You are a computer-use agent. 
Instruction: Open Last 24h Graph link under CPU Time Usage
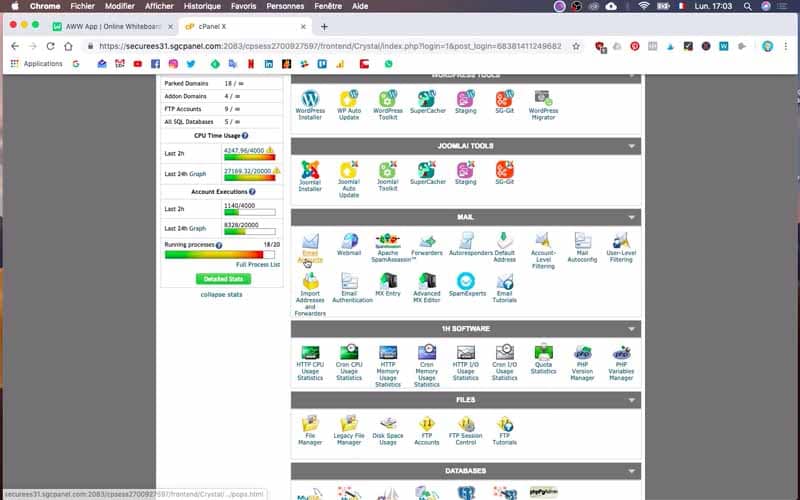point(197,174)
